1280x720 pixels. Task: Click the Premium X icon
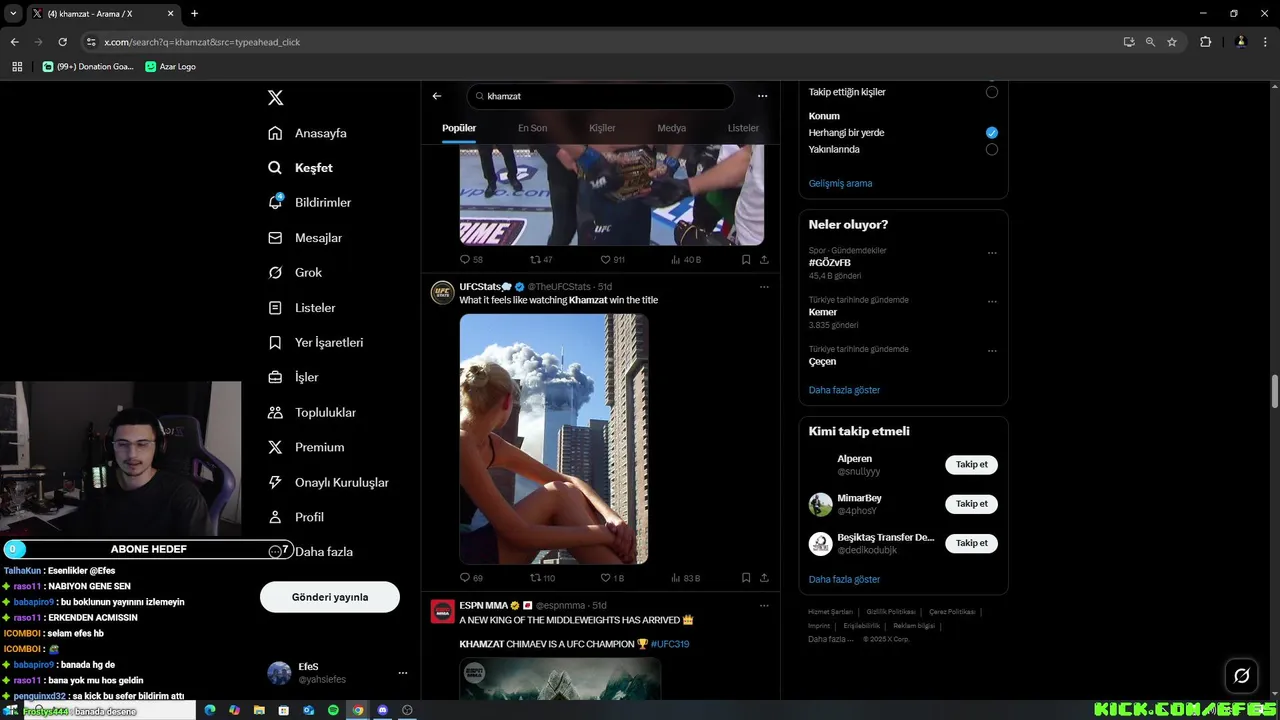(275, 447)
